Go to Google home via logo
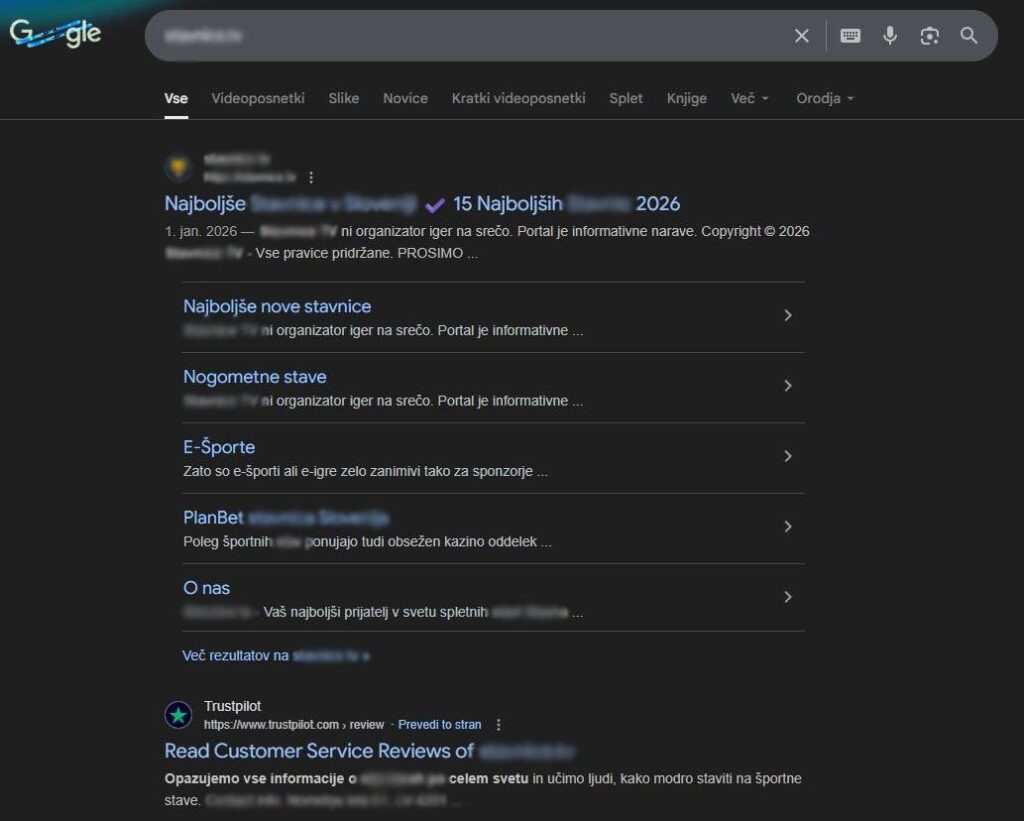Screen dimensions: 1024x821 pyautogui.click(x=56, y=33)
